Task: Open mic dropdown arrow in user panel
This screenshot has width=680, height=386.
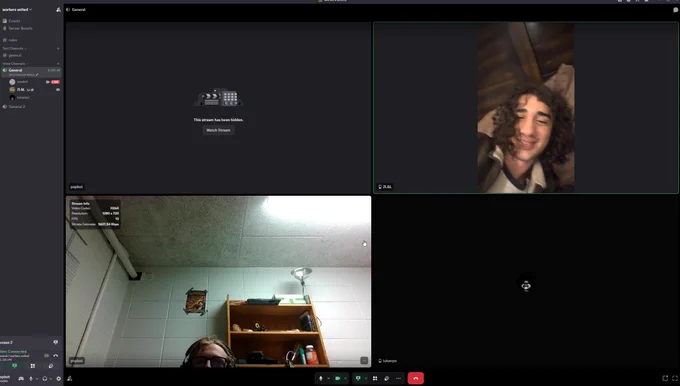Action: (x=36, y=379)
